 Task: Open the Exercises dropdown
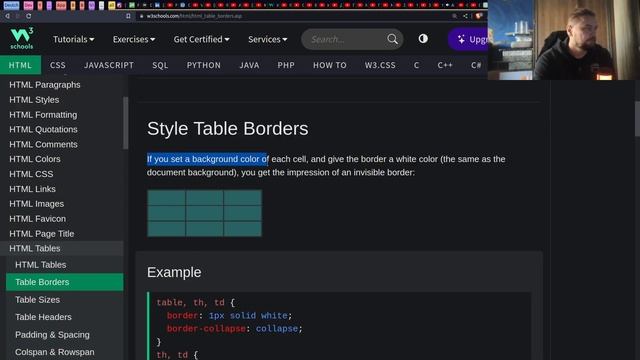[x=133, y=39]
